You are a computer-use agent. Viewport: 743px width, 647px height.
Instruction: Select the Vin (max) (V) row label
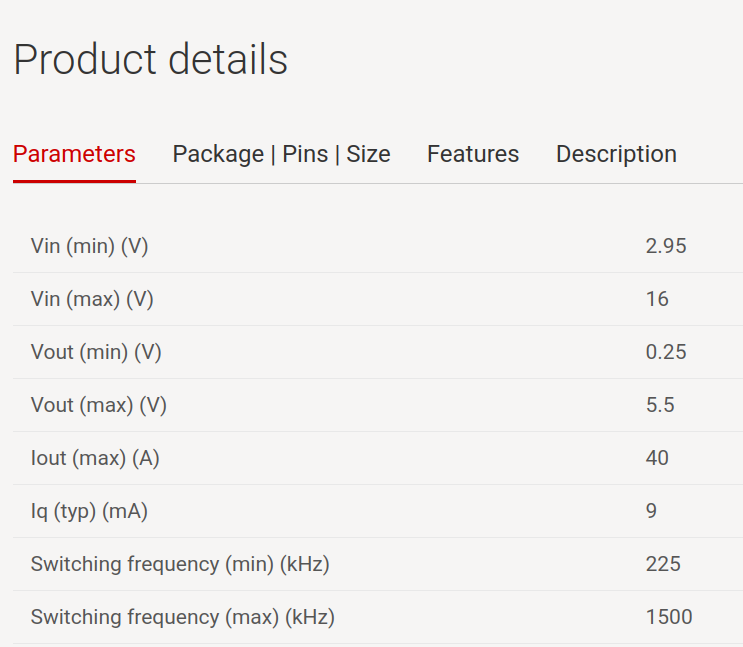click(92, 299)
